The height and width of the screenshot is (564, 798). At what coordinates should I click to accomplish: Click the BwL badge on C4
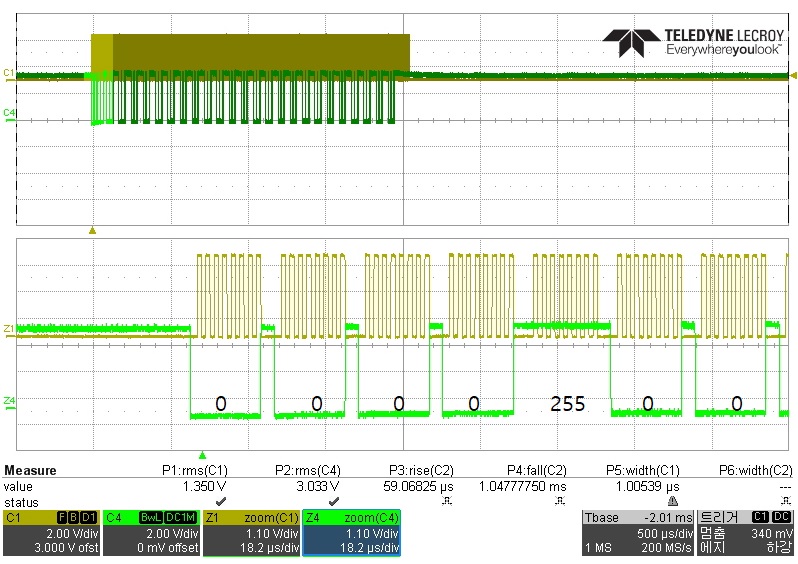[151, 518]
